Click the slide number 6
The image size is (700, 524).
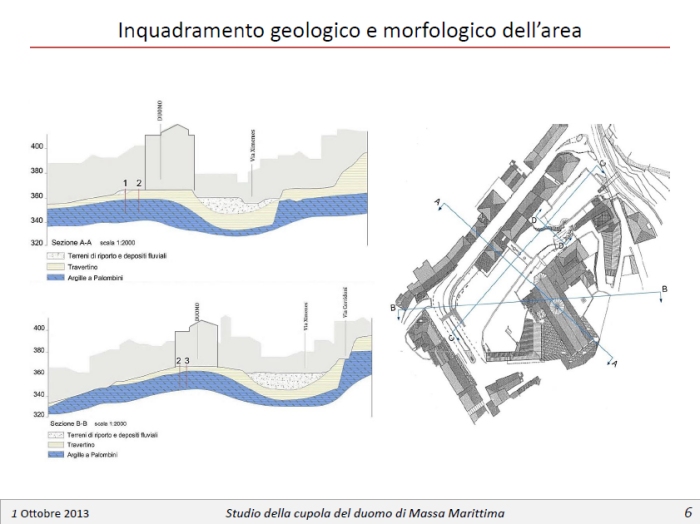(688, 512)
